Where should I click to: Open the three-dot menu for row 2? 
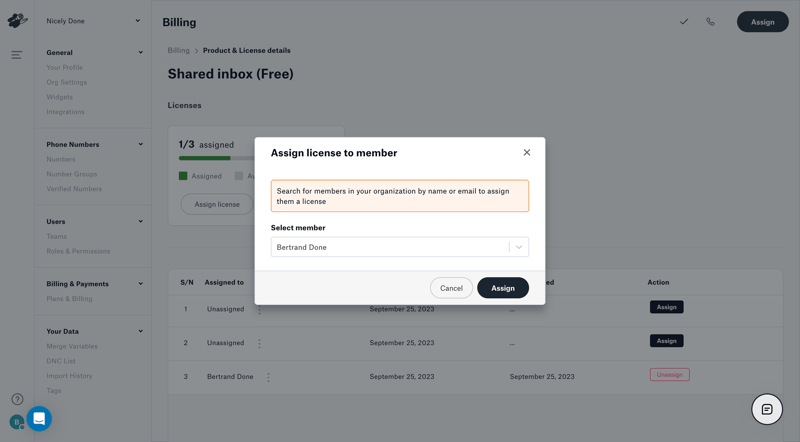click(259, 343)
